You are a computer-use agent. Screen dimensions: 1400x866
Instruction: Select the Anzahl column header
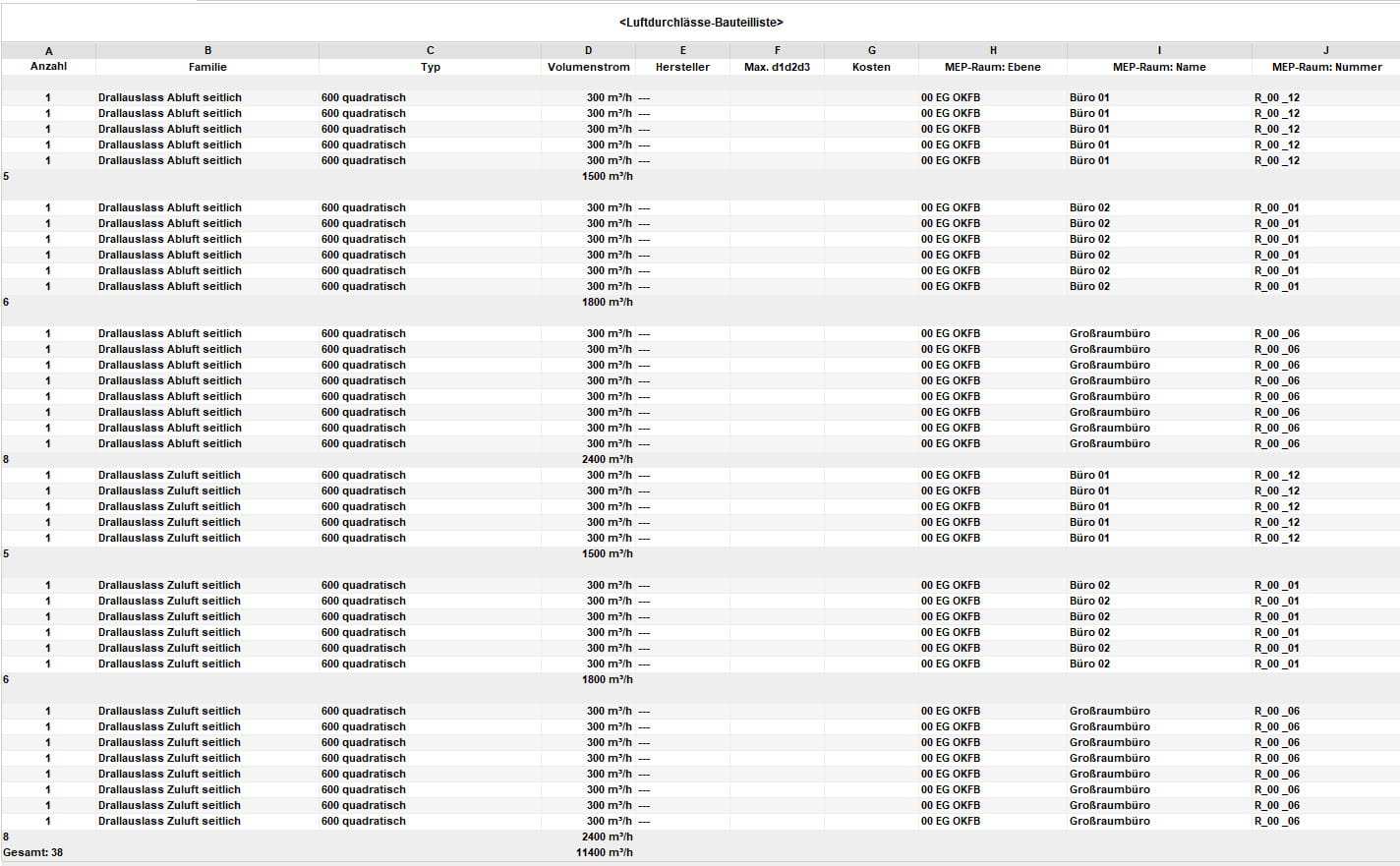tap(48, 67)
